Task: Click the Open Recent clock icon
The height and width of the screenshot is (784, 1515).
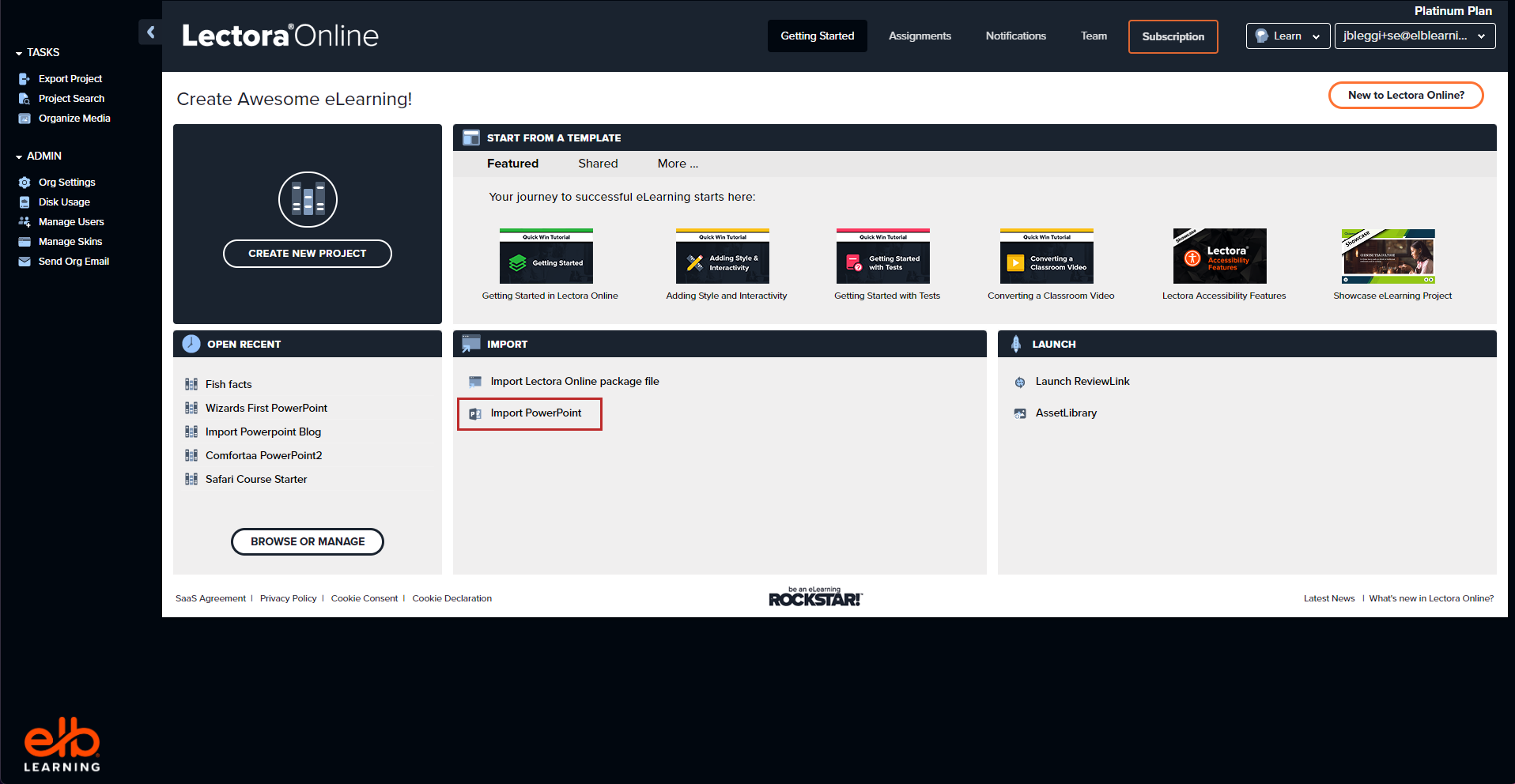Action: click(x=191, y=344)
